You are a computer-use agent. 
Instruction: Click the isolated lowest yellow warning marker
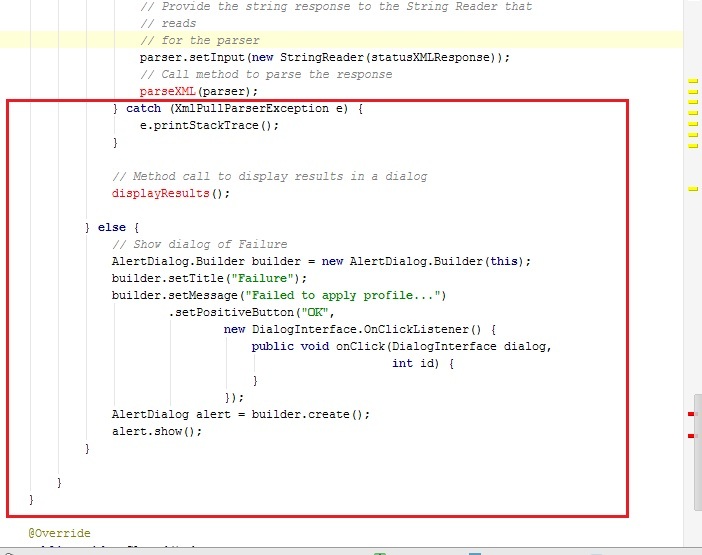(x=692, y=188)
